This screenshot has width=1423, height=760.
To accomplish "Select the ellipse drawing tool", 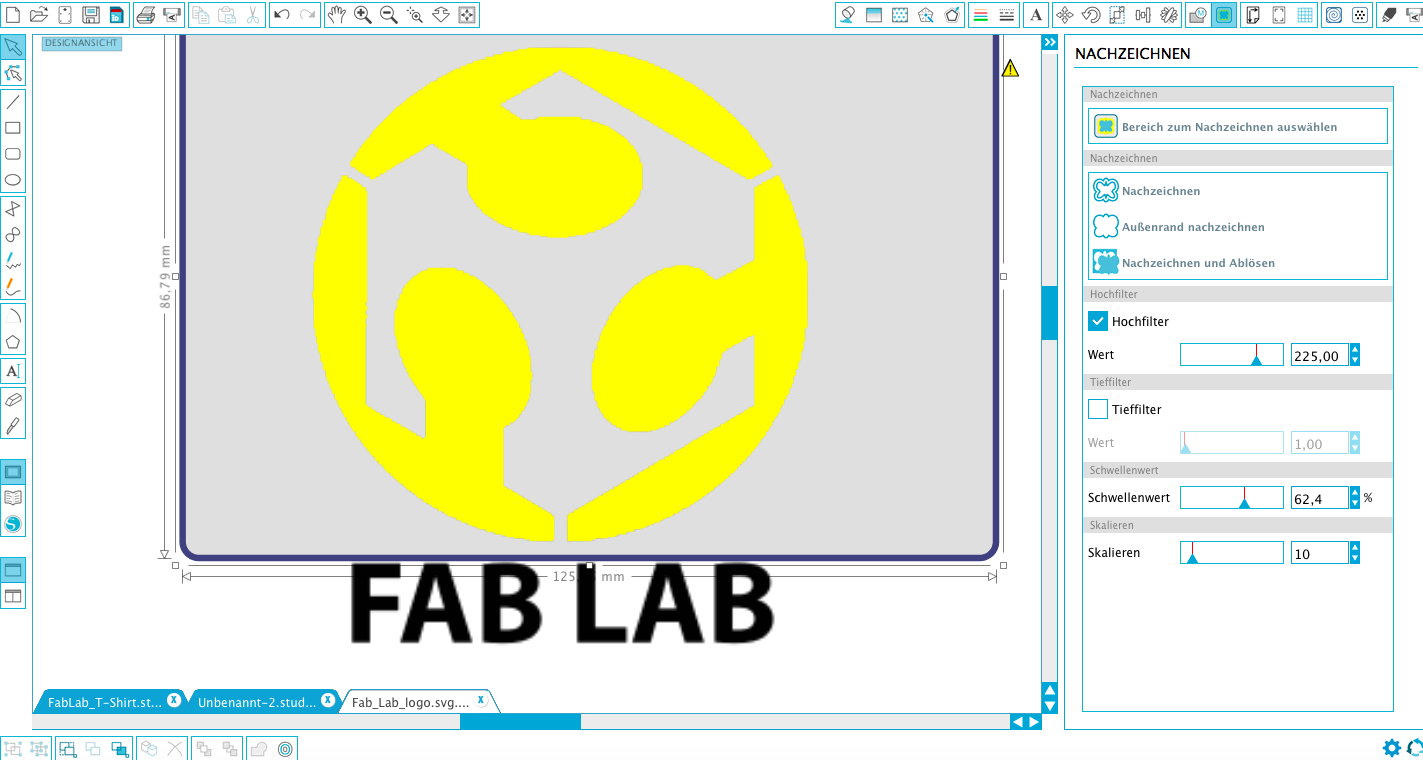I will tap(13, 180).
